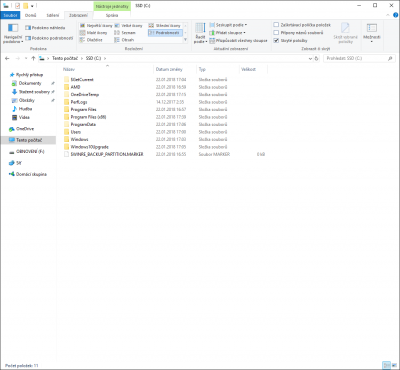Open the Soubor tab
400x370 pixels.
pyautogui.click(x=10, y=15)
